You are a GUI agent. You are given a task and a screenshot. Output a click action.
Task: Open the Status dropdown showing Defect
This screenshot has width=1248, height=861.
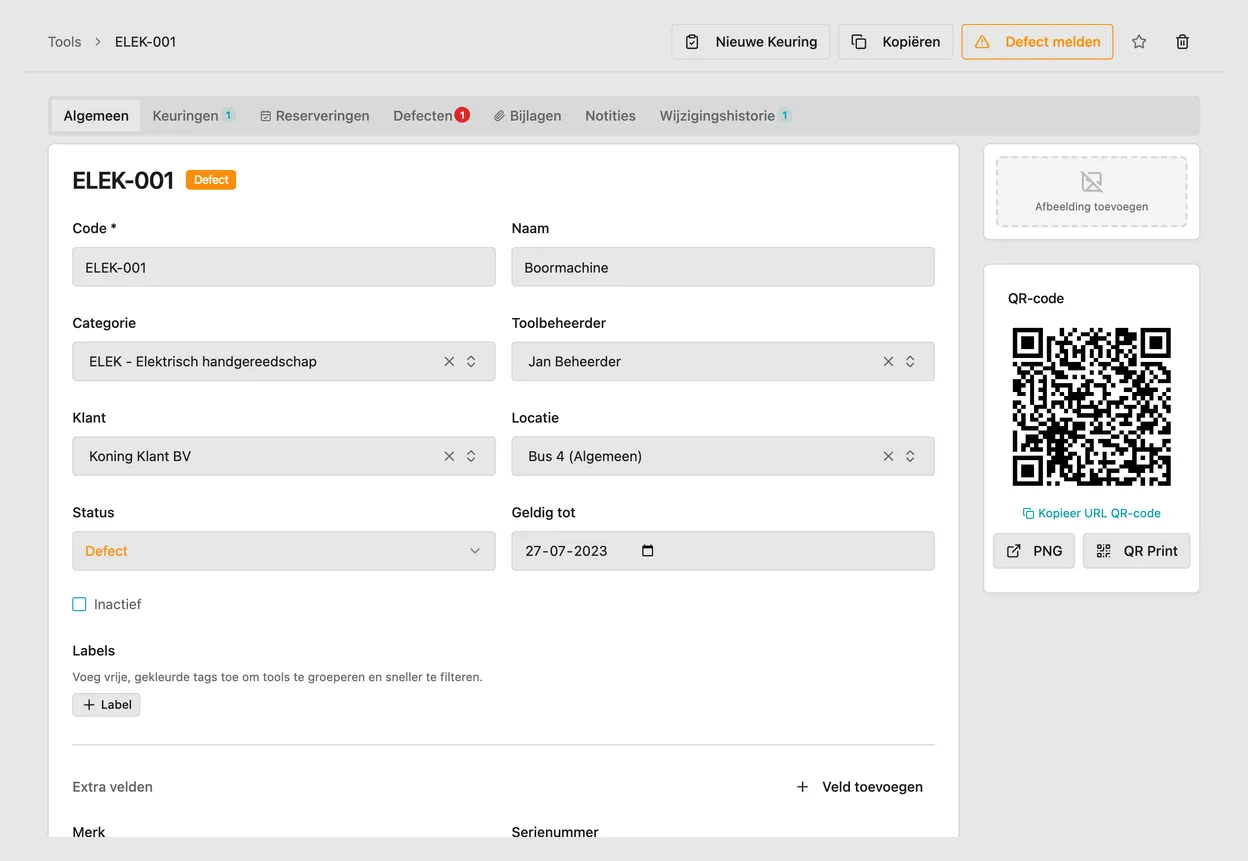(284, 551)
